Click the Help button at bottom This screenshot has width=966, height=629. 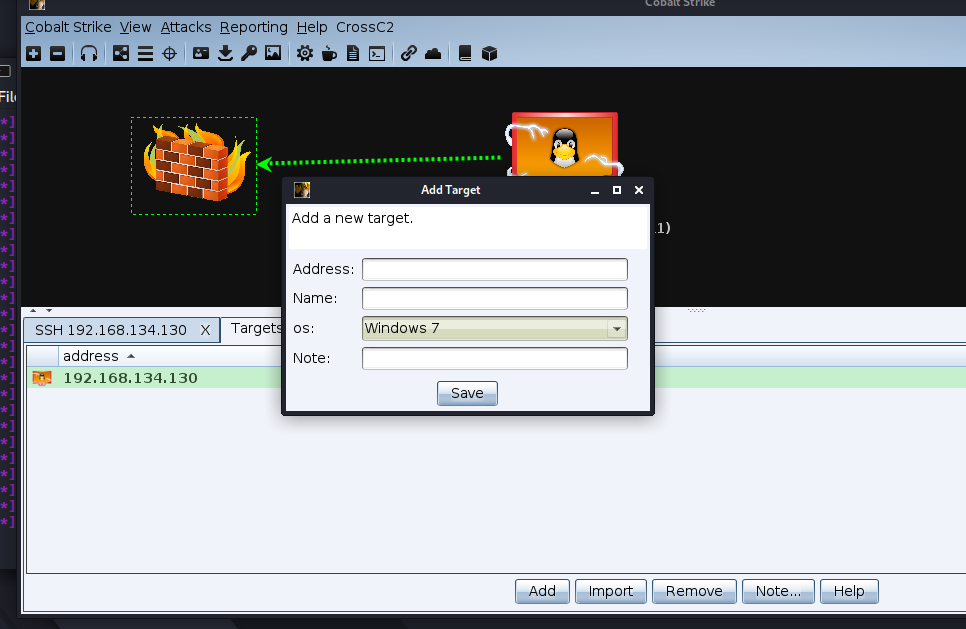point(849,591)
